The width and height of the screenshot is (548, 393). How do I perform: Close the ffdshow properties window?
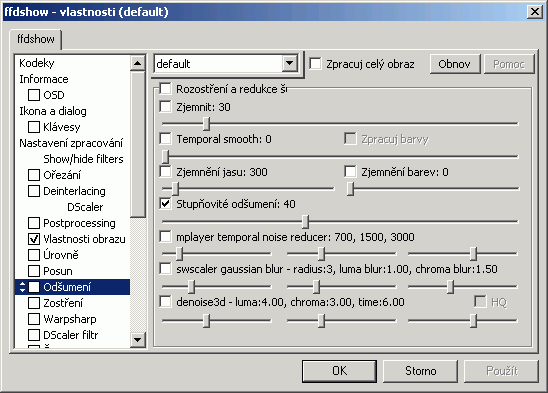pos(535,12)
